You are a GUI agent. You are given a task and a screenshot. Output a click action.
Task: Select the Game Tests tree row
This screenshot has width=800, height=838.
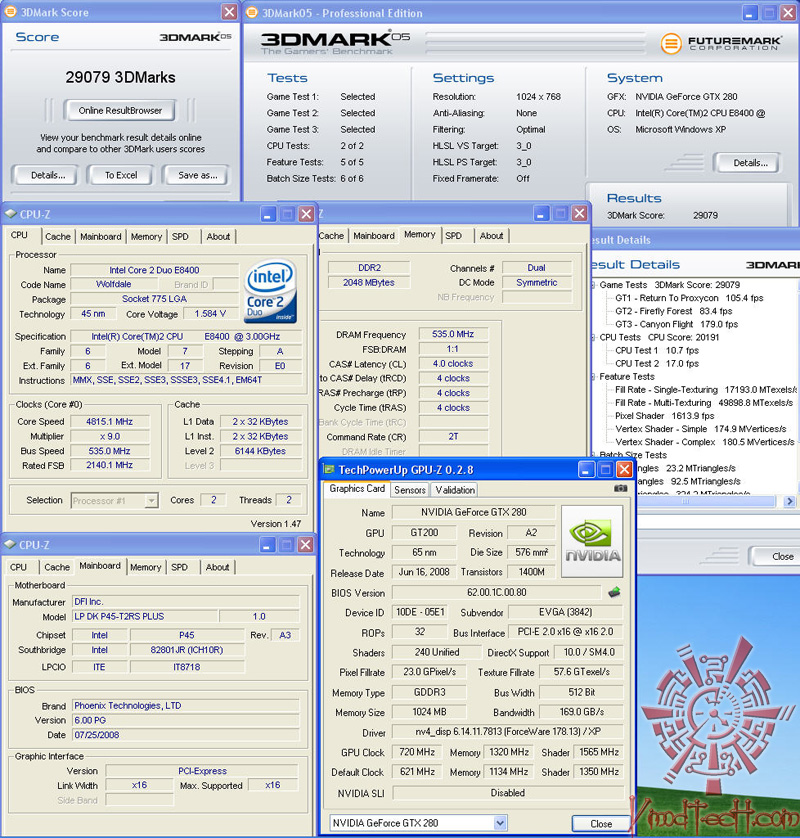pos(669,285)
